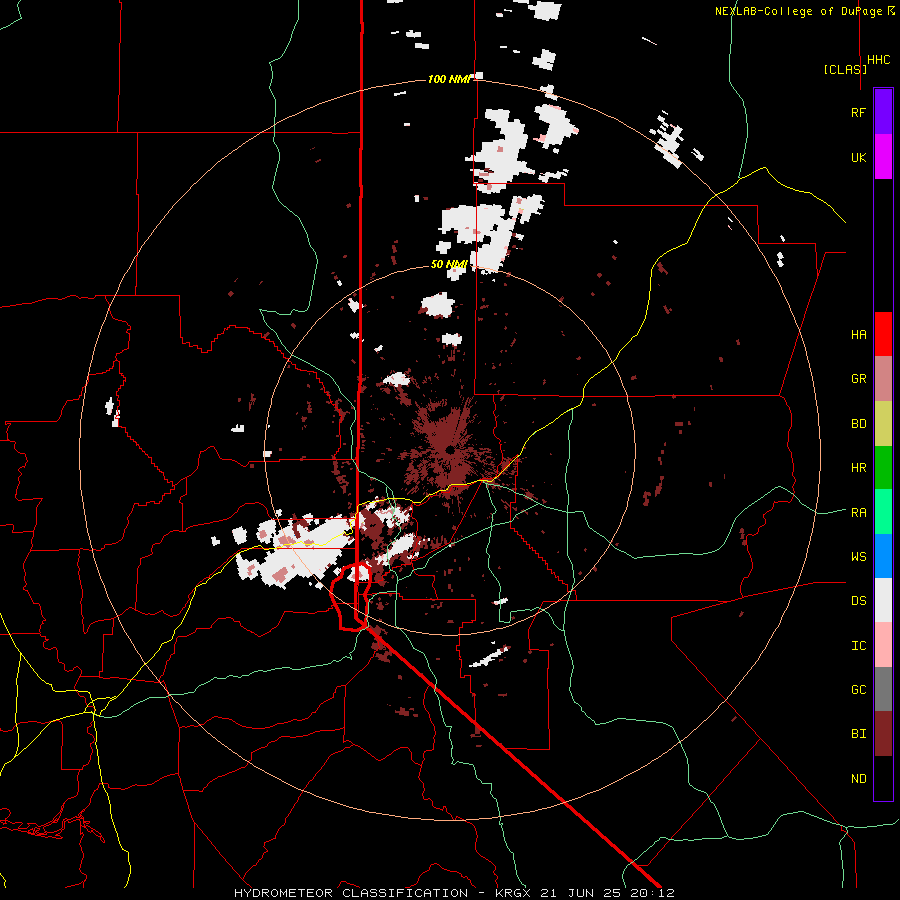Select the BD yellow legend swatch
Viewport: 900px width, 900px height.
(x=883, y=424)
